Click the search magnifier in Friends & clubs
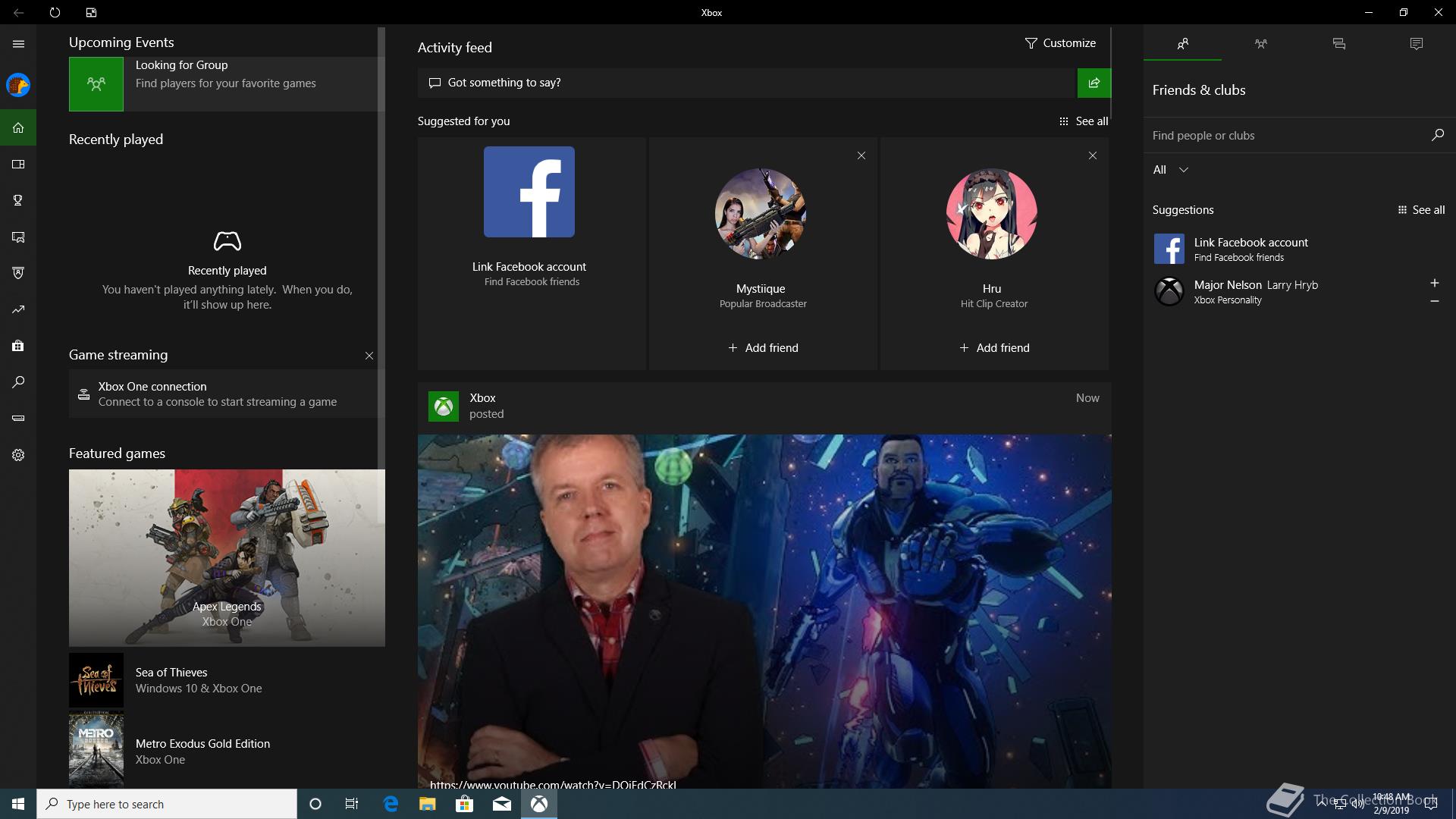Image resolution: width=1456 pixels, height=819 pixels. click(x=1437, y=135)
